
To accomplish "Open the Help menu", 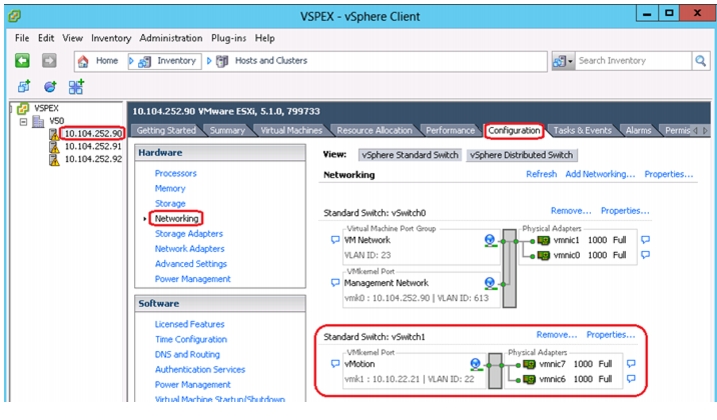I will (x=265, y=38).
